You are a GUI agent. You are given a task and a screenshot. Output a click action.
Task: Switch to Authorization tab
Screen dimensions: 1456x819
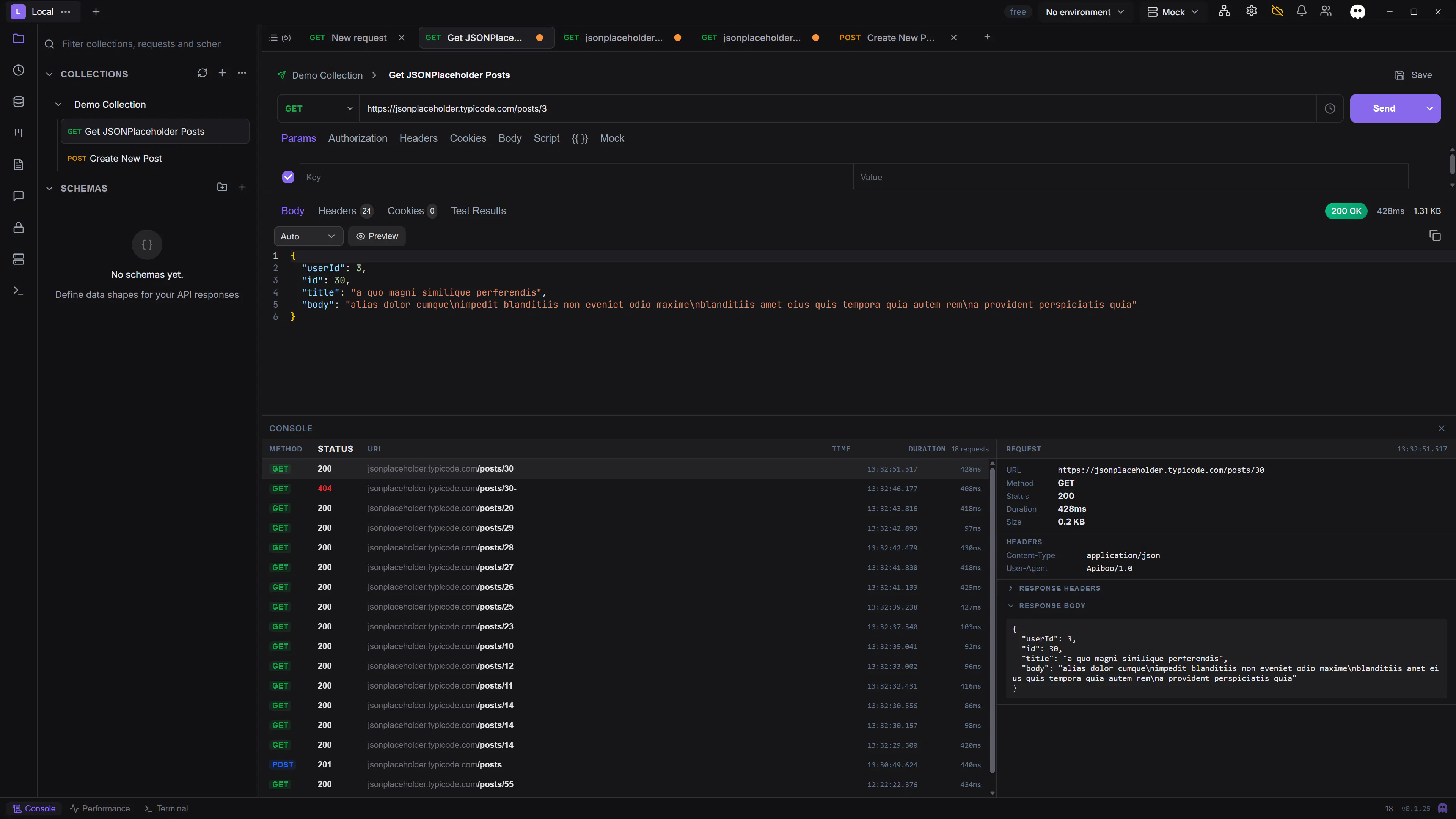(358, 138)
